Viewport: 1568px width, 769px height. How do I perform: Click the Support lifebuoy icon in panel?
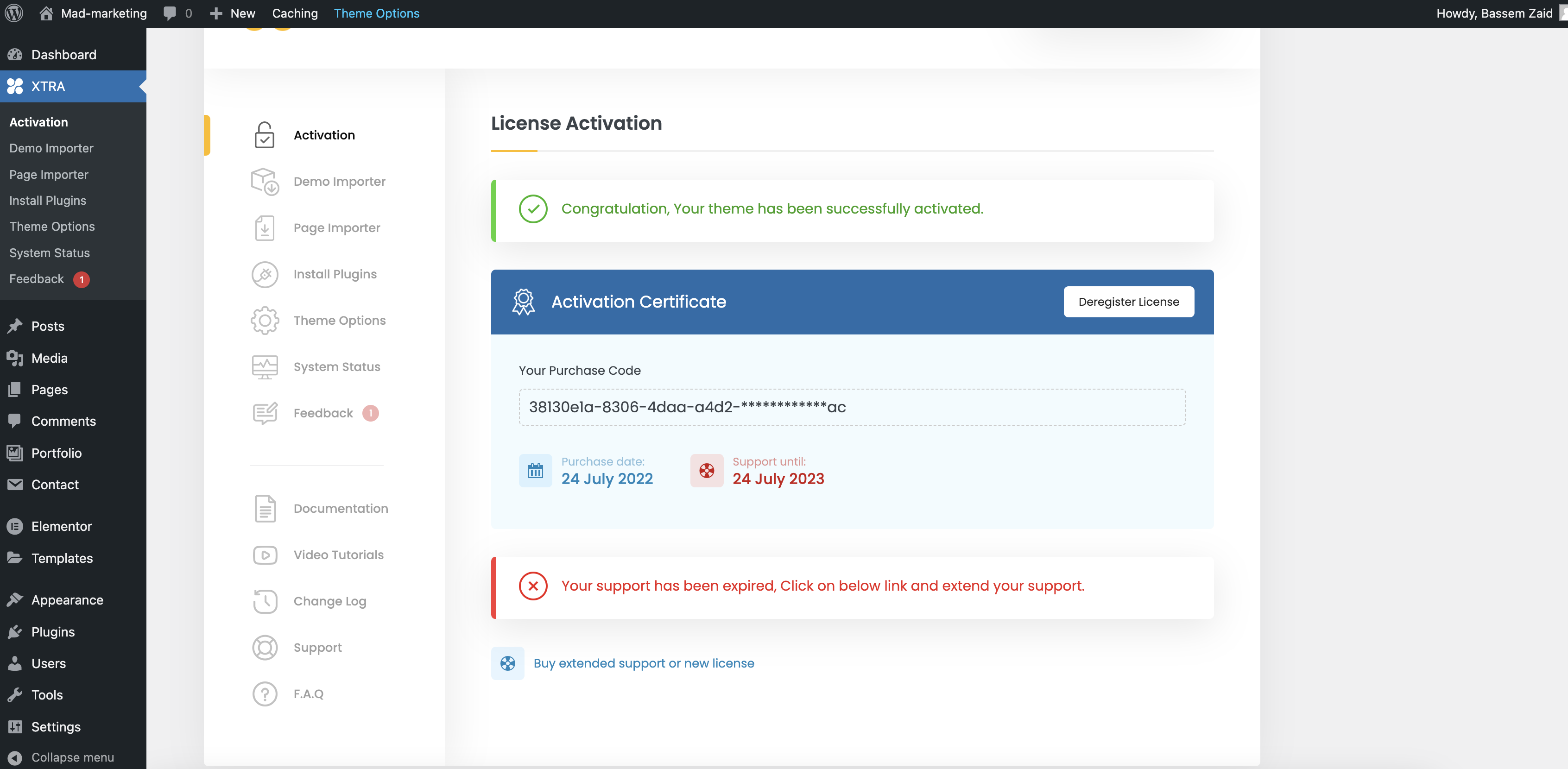[x=265, y=647]
